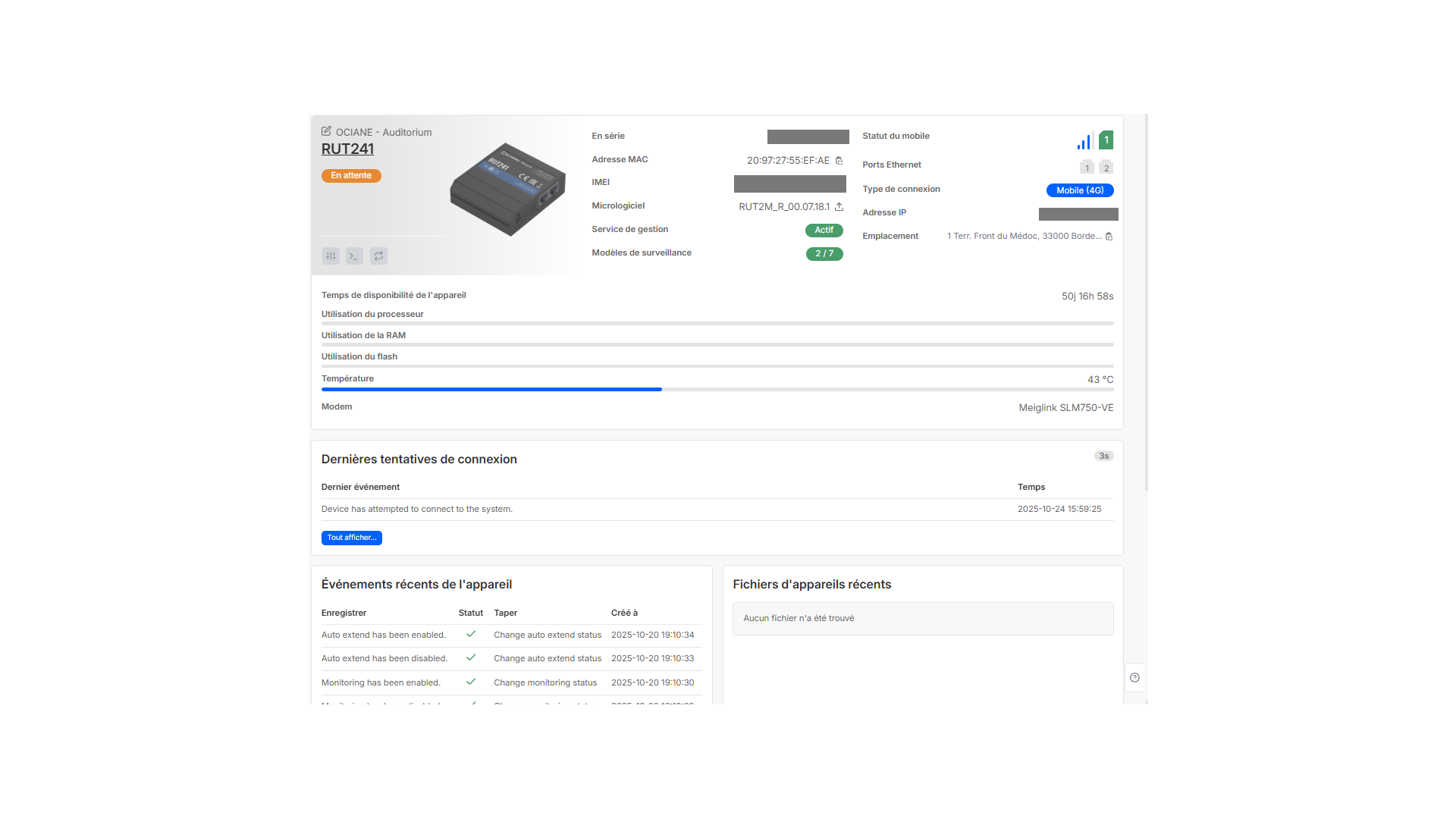Click the Actif management service badge
Viewport: 1456px width, 819px height.
click(824, 231)
